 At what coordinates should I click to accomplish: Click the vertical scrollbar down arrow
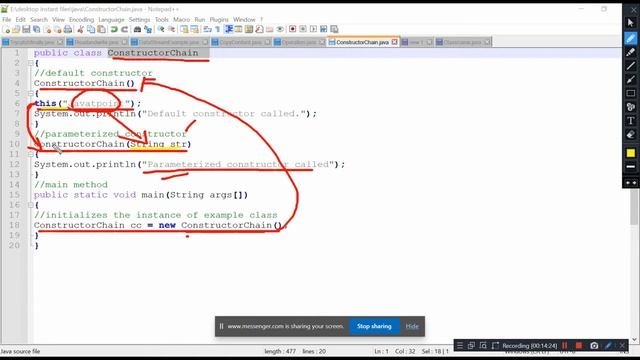click(x=634, y=339)
